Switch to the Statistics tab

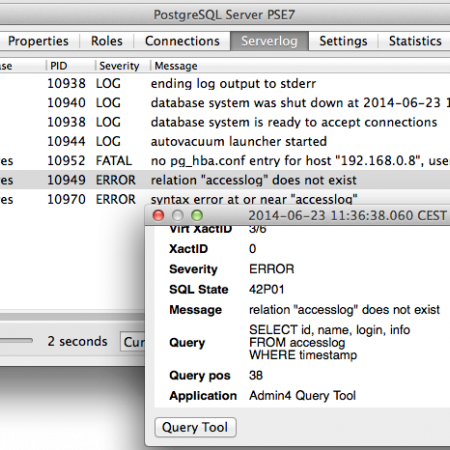(x=415, y=41)
